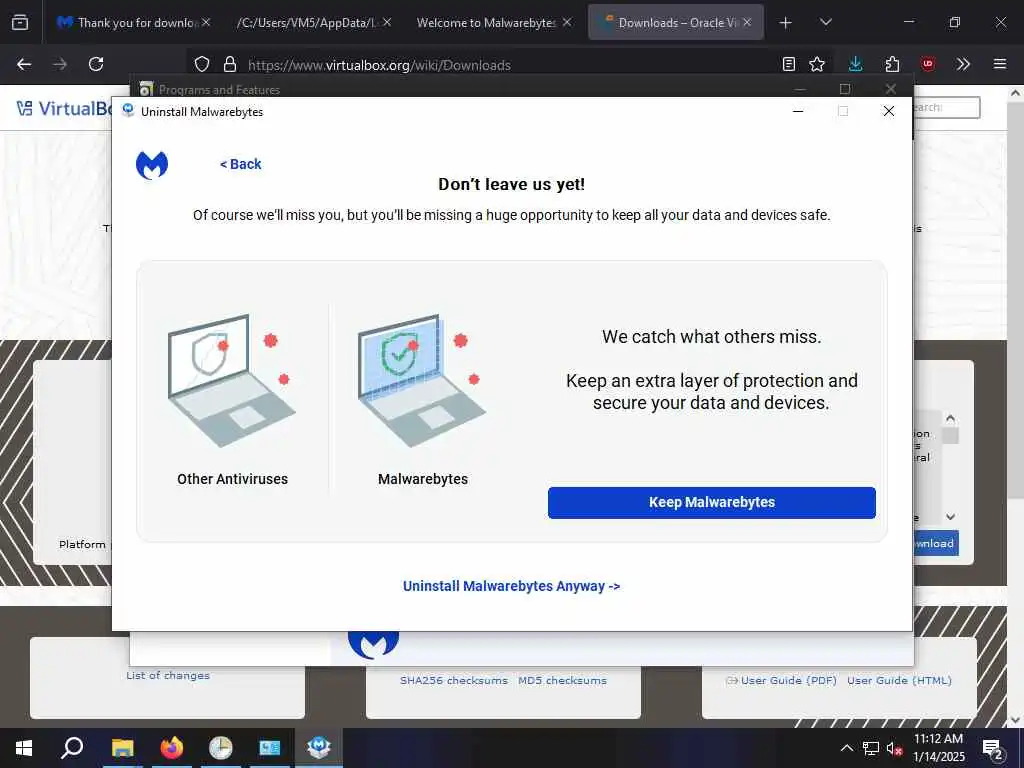
Task: Open a new browser tab
Action: pyautogui.click(x=786, y=23)
